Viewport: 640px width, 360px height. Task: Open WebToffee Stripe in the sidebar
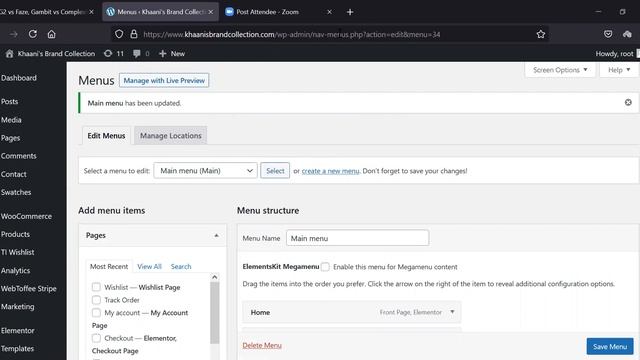click(29, 289)
